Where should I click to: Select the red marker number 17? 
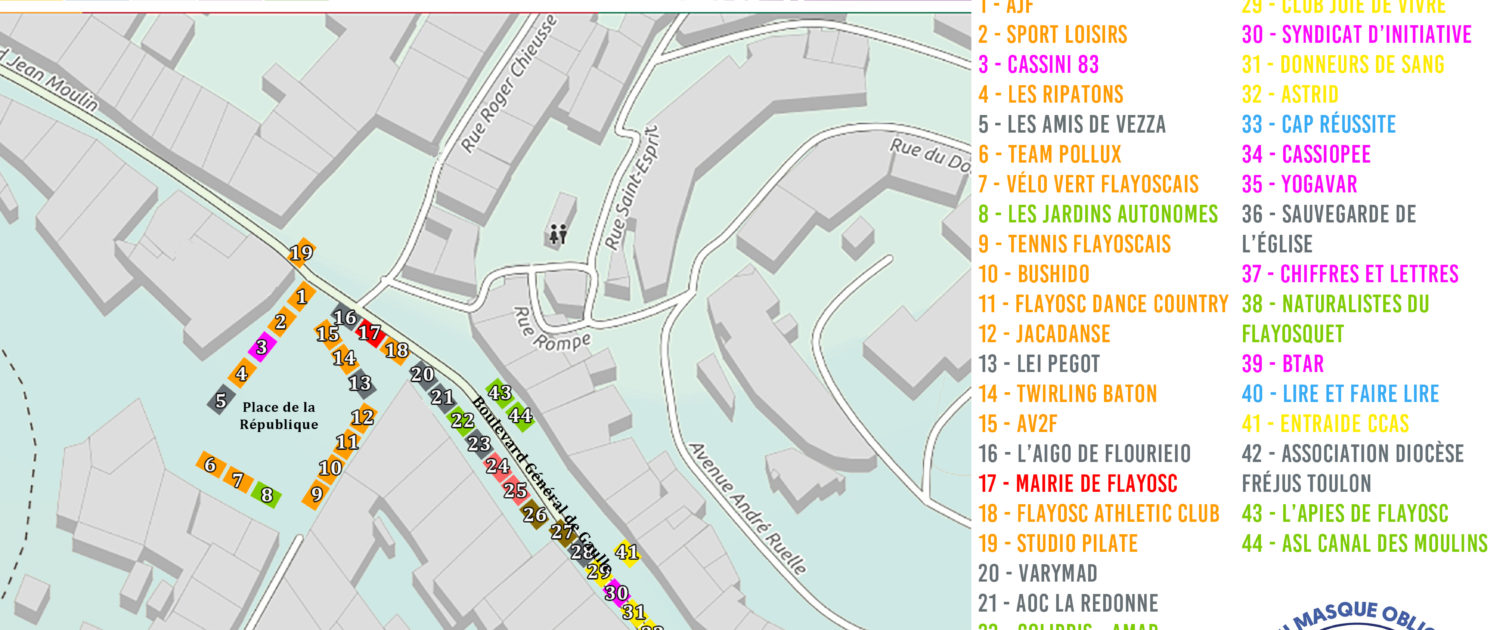pyautogui.click(x=370, y=334)
